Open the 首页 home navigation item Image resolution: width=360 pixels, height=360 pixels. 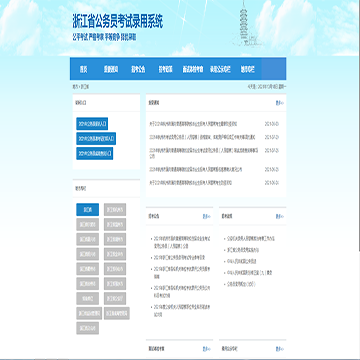coord(83,70)
